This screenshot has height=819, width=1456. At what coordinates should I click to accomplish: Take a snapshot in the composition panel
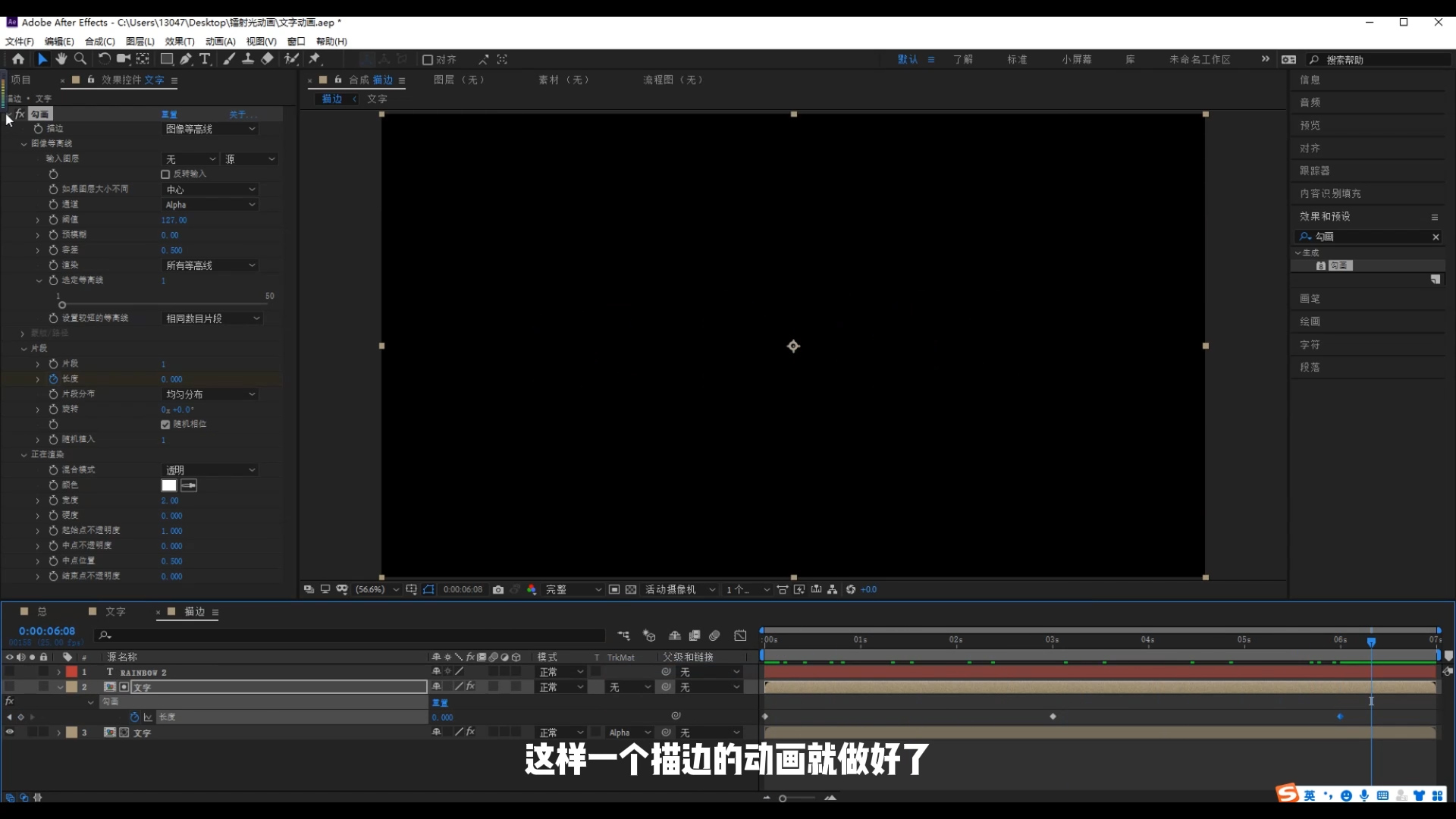coord(498,589)
